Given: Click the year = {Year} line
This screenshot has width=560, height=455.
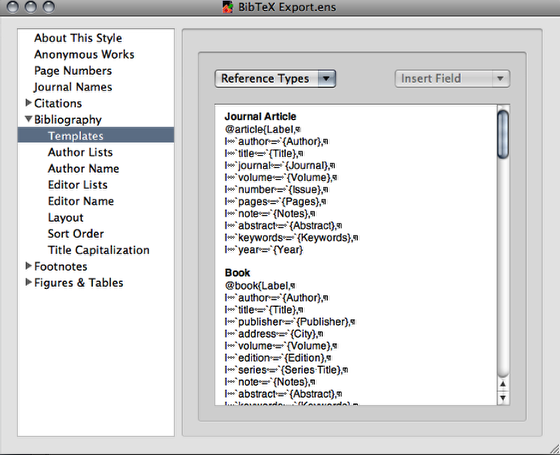Looking at the screenshot, I should click(264, 250).
